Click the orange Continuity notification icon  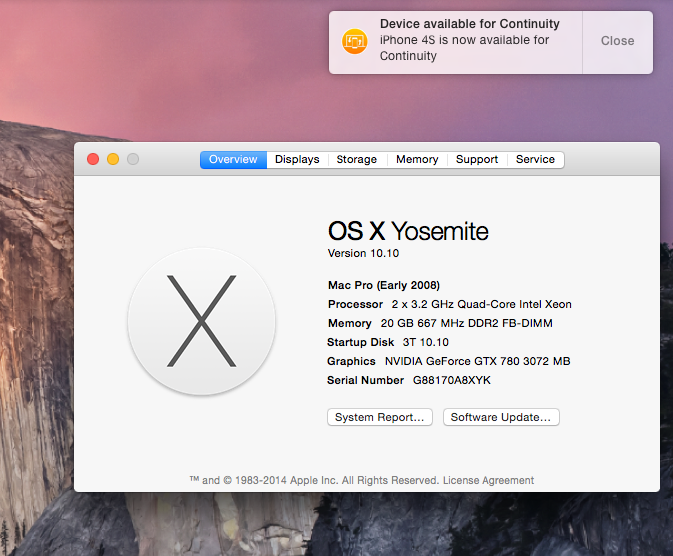pyautogui.click(x=355, y=41)
